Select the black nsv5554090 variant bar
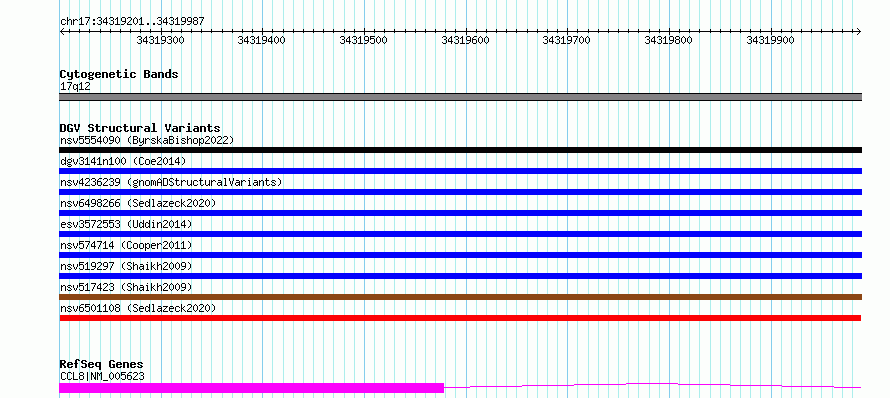The height and width of the screenshot is (398, 890). coord(460,150)
